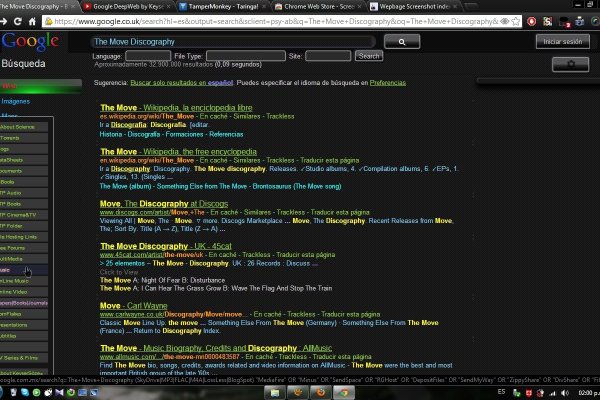Open the Move - Carl Wayne result
600x400 pixels.
pos(134,306)
